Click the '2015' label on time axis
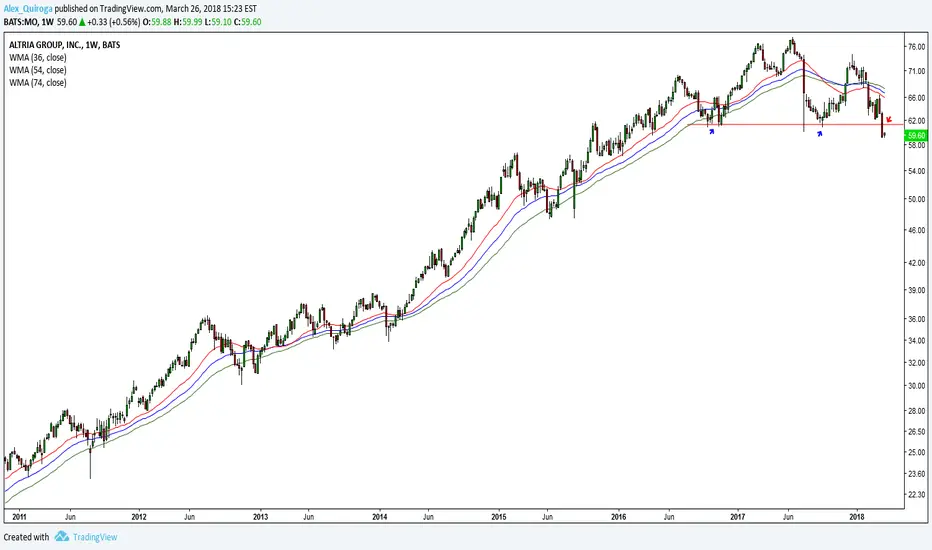 click(499, 517)
